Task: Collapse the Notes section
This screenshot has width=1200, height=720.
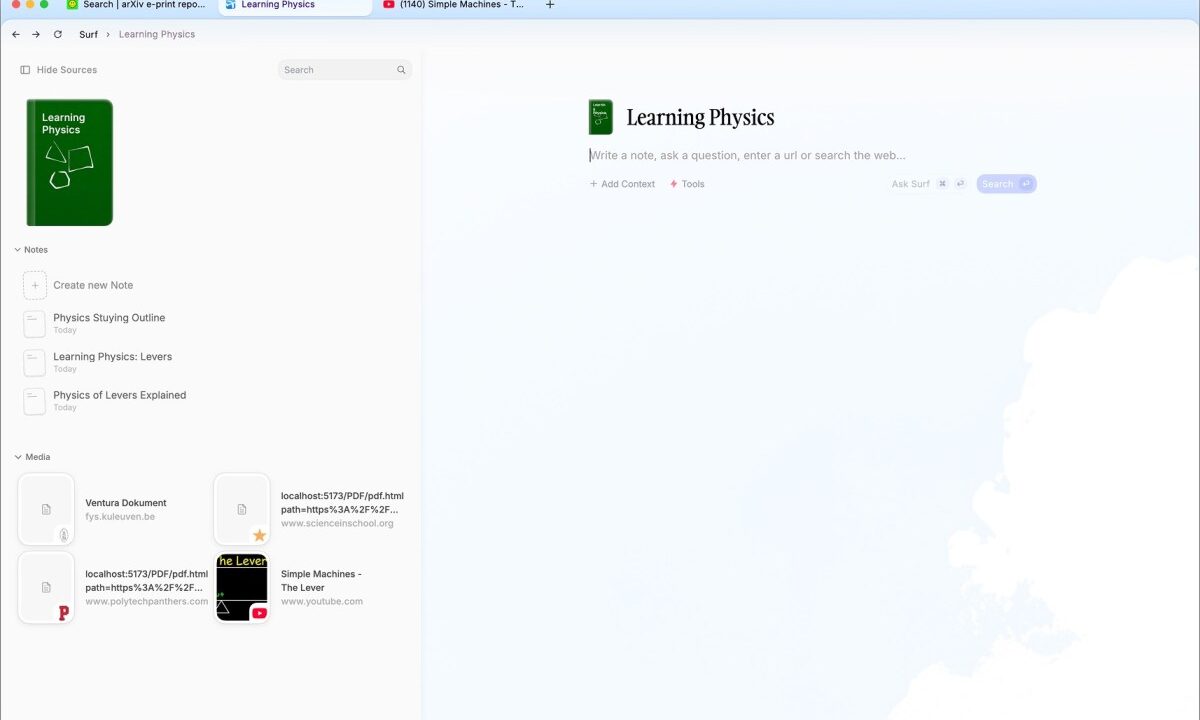Action: tap(17, 249)
